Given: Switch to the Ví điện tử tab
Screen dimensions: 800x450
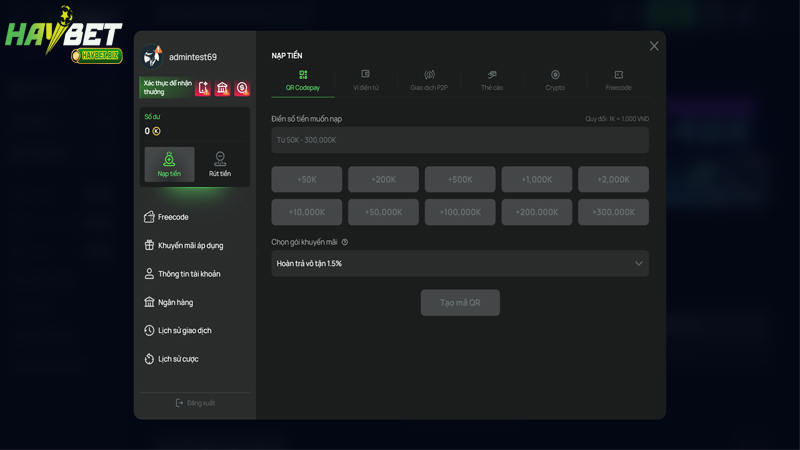Looking at the screenshot, I should click(x=365, y=80).
